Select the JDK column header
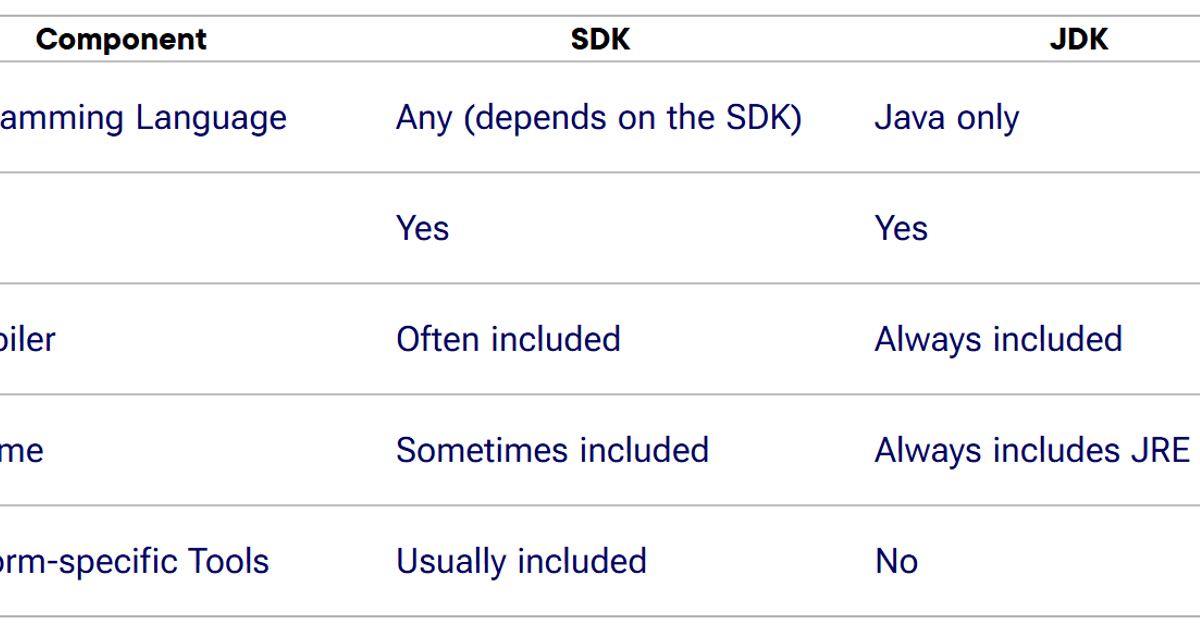Viewport: 1200px width, 630px height. [1079, 39]
